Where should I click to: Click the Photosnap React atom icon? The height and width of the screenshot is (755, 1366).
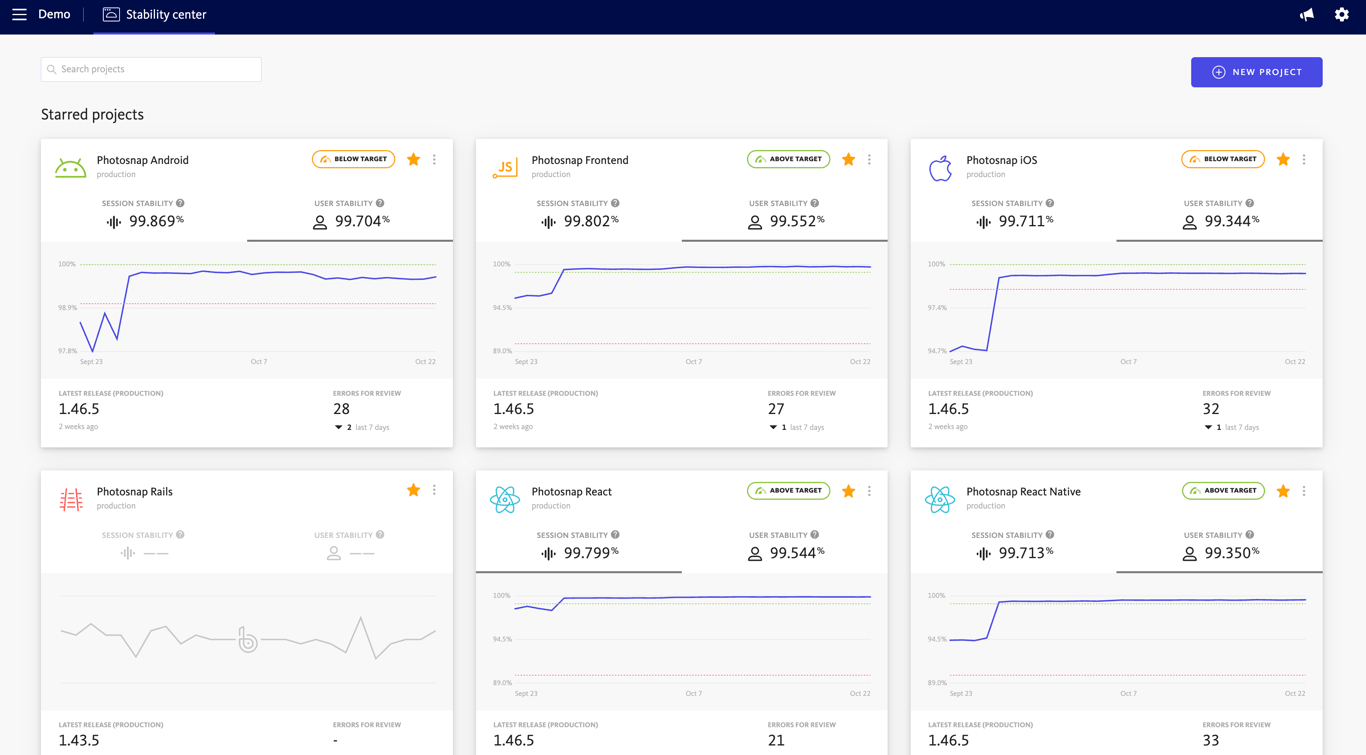point(505,499)
